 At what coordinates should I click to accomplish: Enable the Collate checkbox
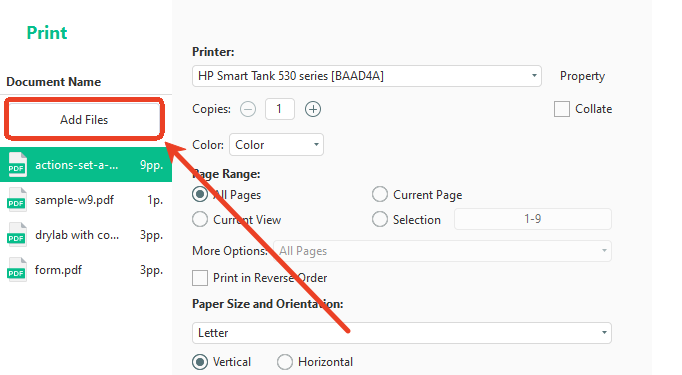pos(562,109)
